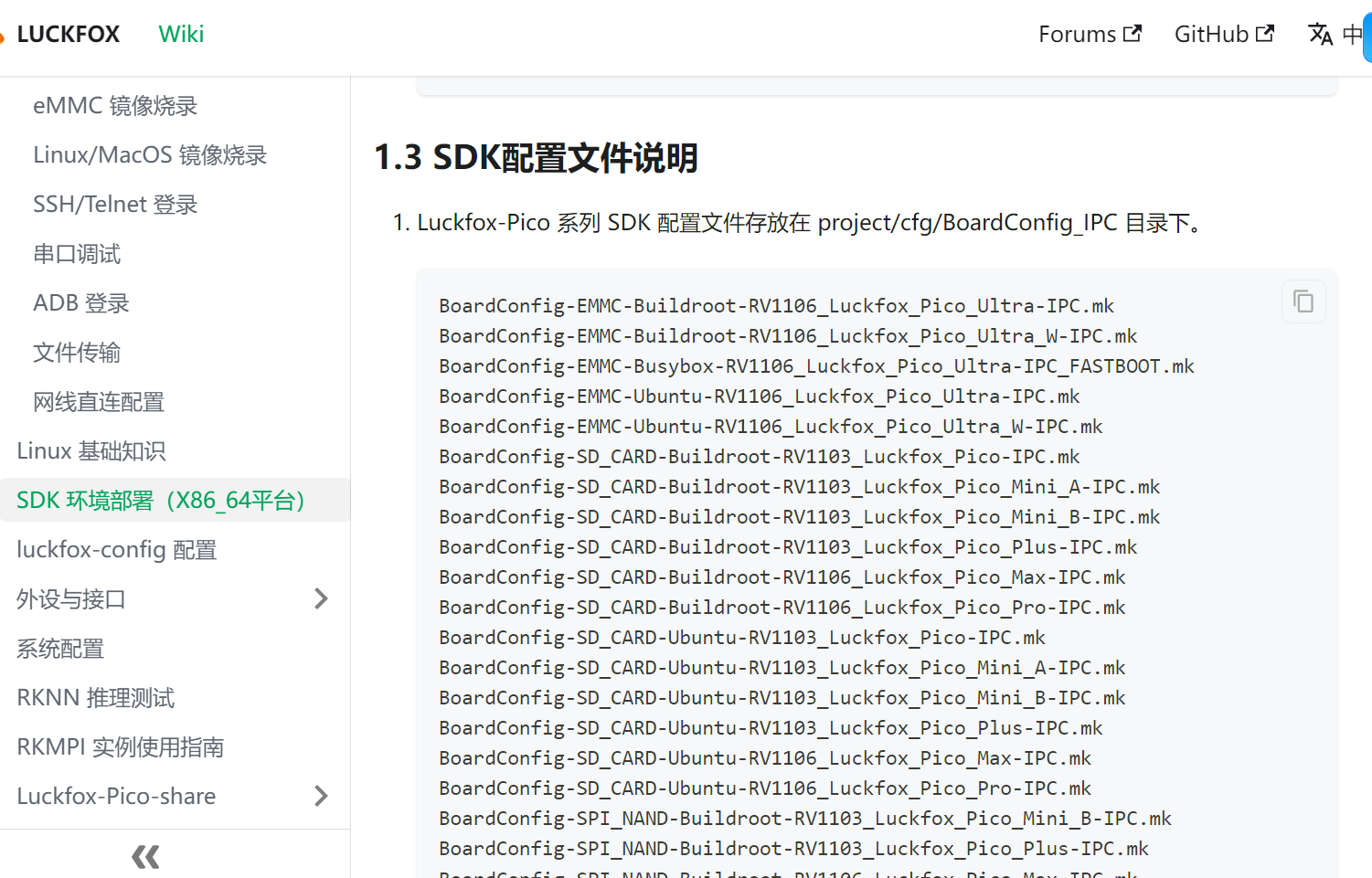
Task: Open Linux/MacOS 镜像烧录 sidebar page
Action: [x=150, y=155]
